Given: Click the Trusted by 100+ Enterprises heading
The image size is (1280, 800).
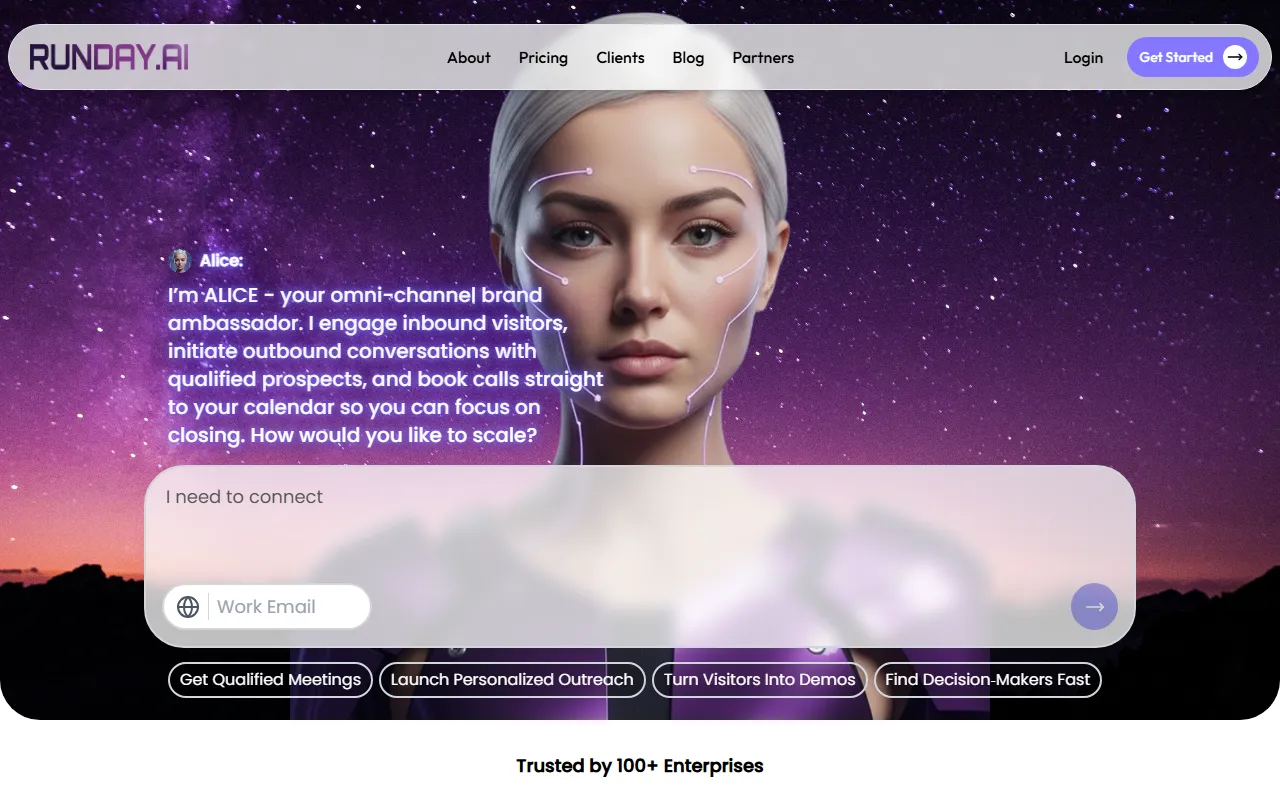Looking at the screenshot, I should (x=640, y=766).
